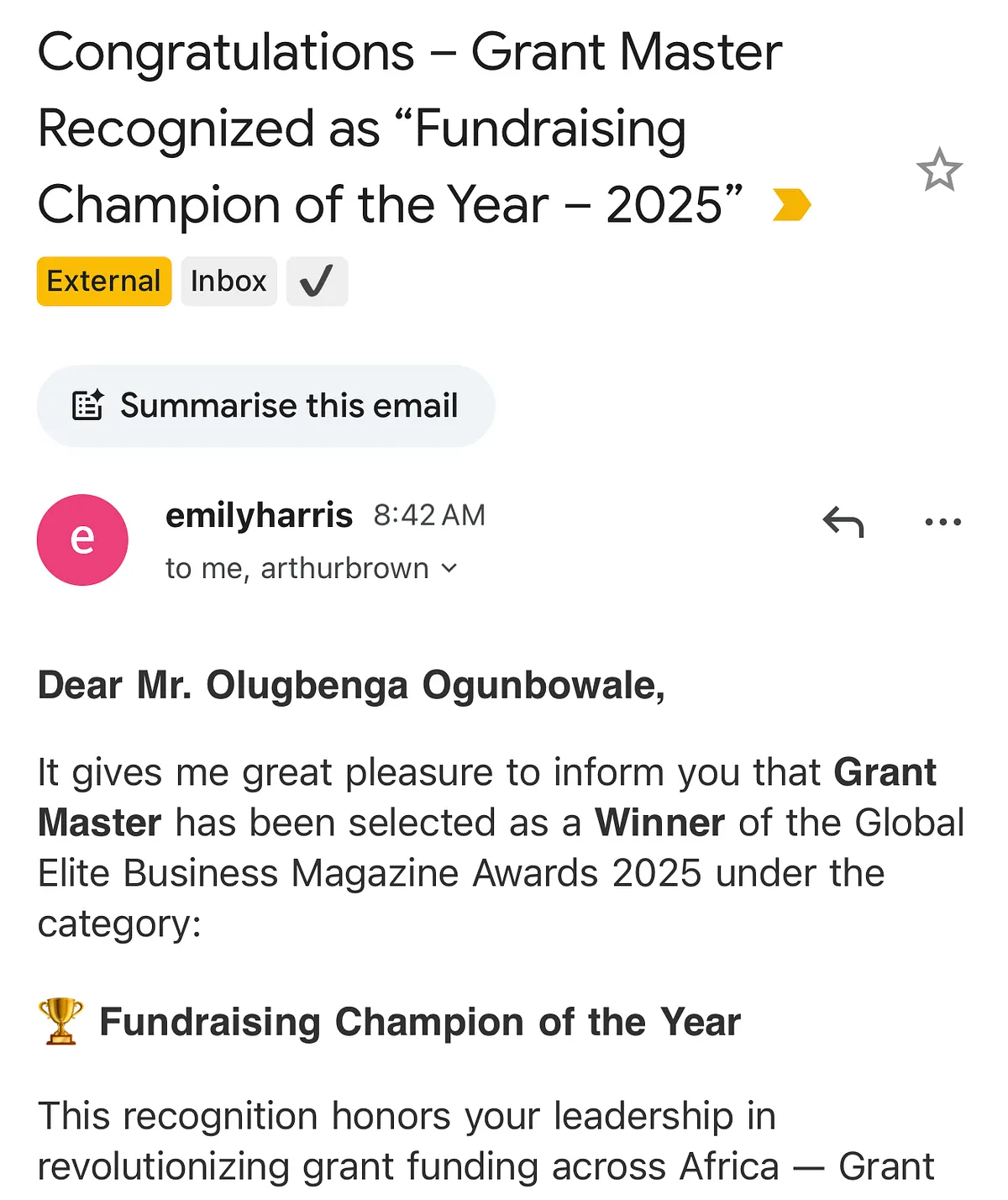Image resolution: width=1008 pixels, height=1200 pixels.
Task: Tap the pink 'e' sender avatar
Action: tap(82, 539)
